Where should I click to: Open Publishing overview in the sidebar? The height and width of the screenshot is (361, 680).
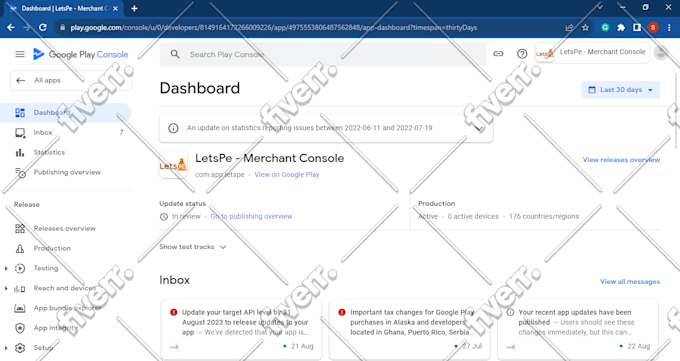(65, 172)
